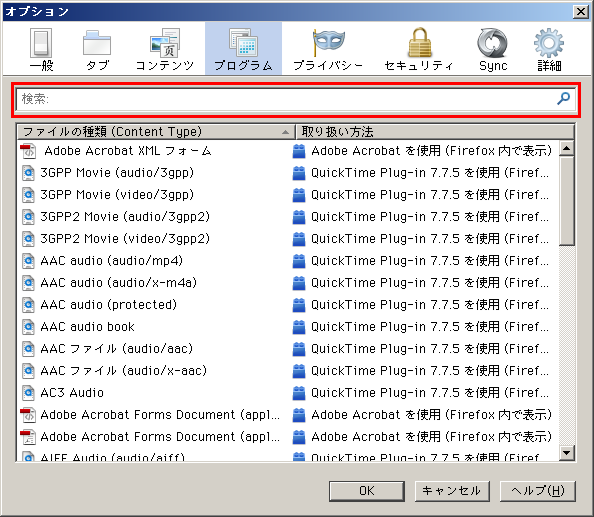Open the プライバシー options pane
The height and width of the screenshot is (517, 594).
(328, 49)
